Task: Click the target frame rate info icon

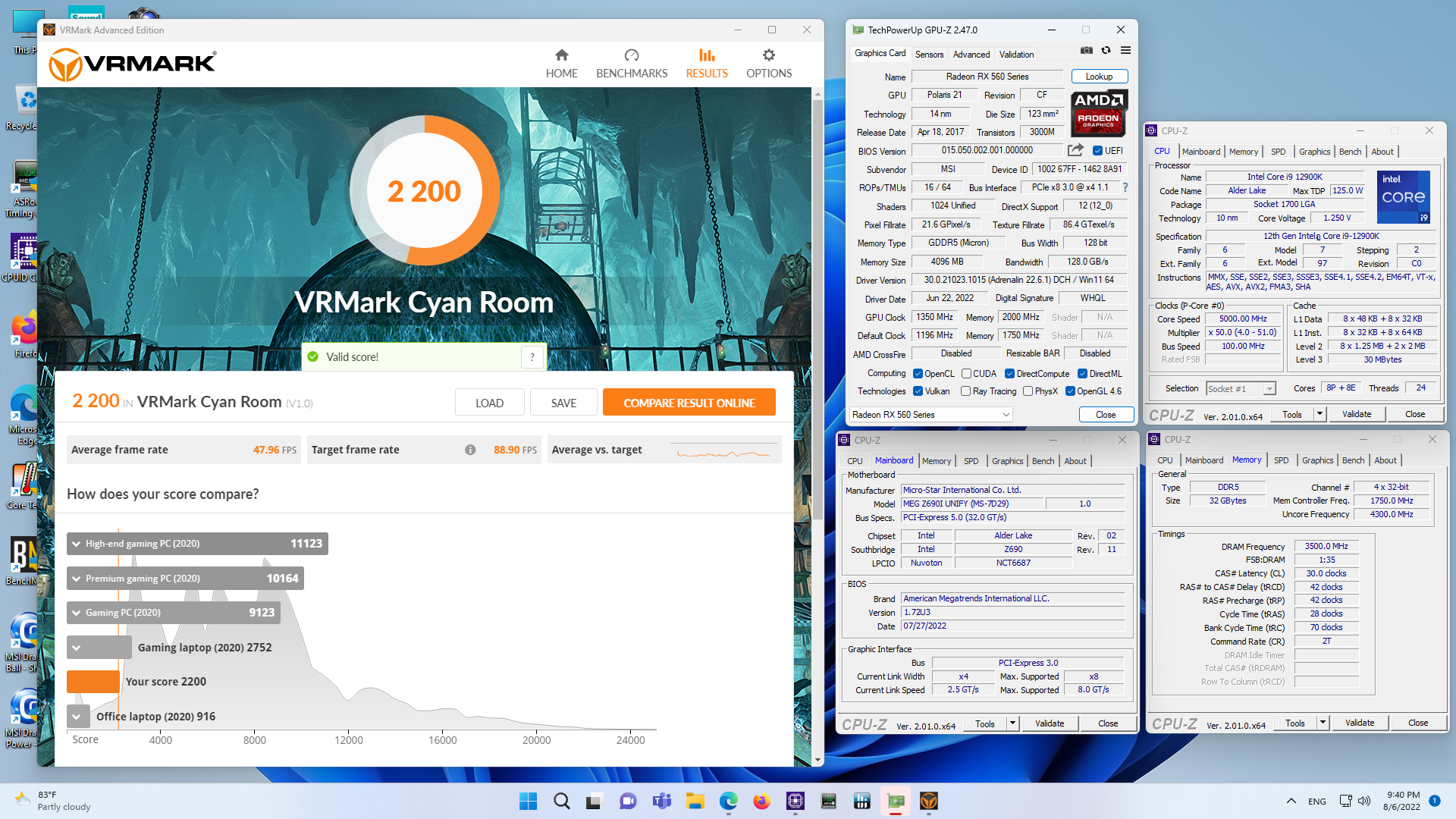Action: click(x=470, y=450)
